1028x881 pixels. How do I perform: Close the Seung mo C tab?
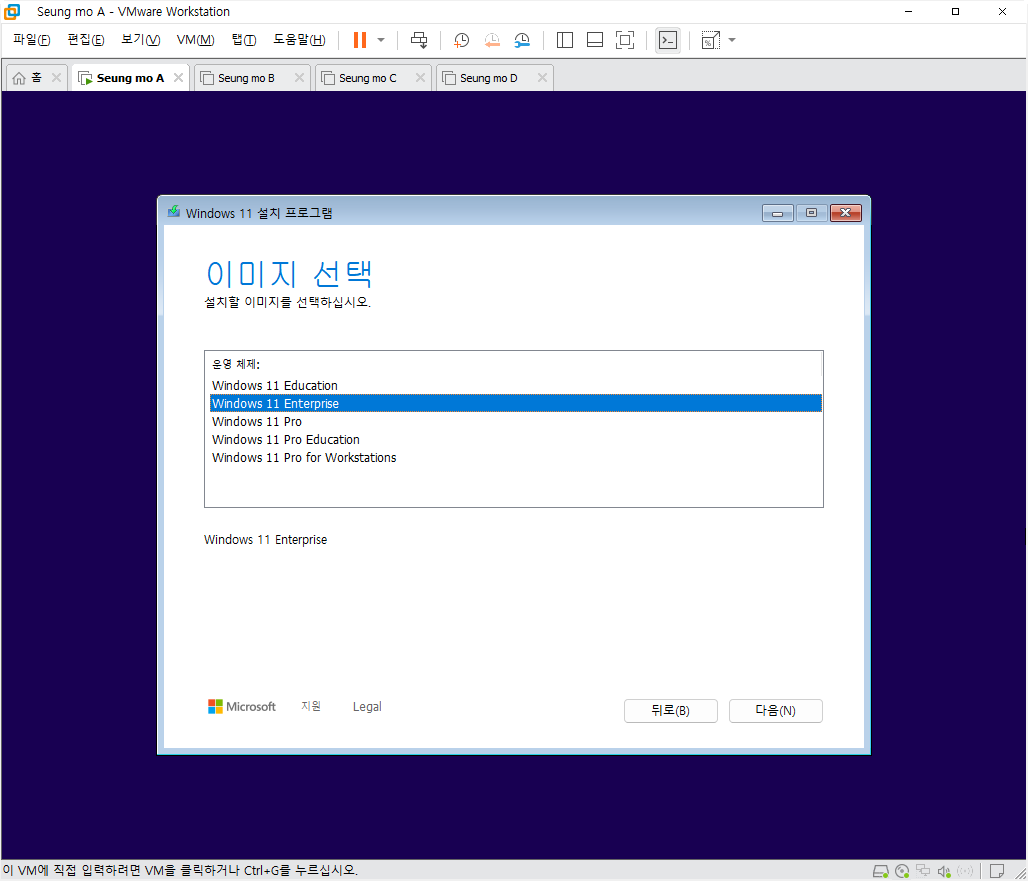click(420, 77)
